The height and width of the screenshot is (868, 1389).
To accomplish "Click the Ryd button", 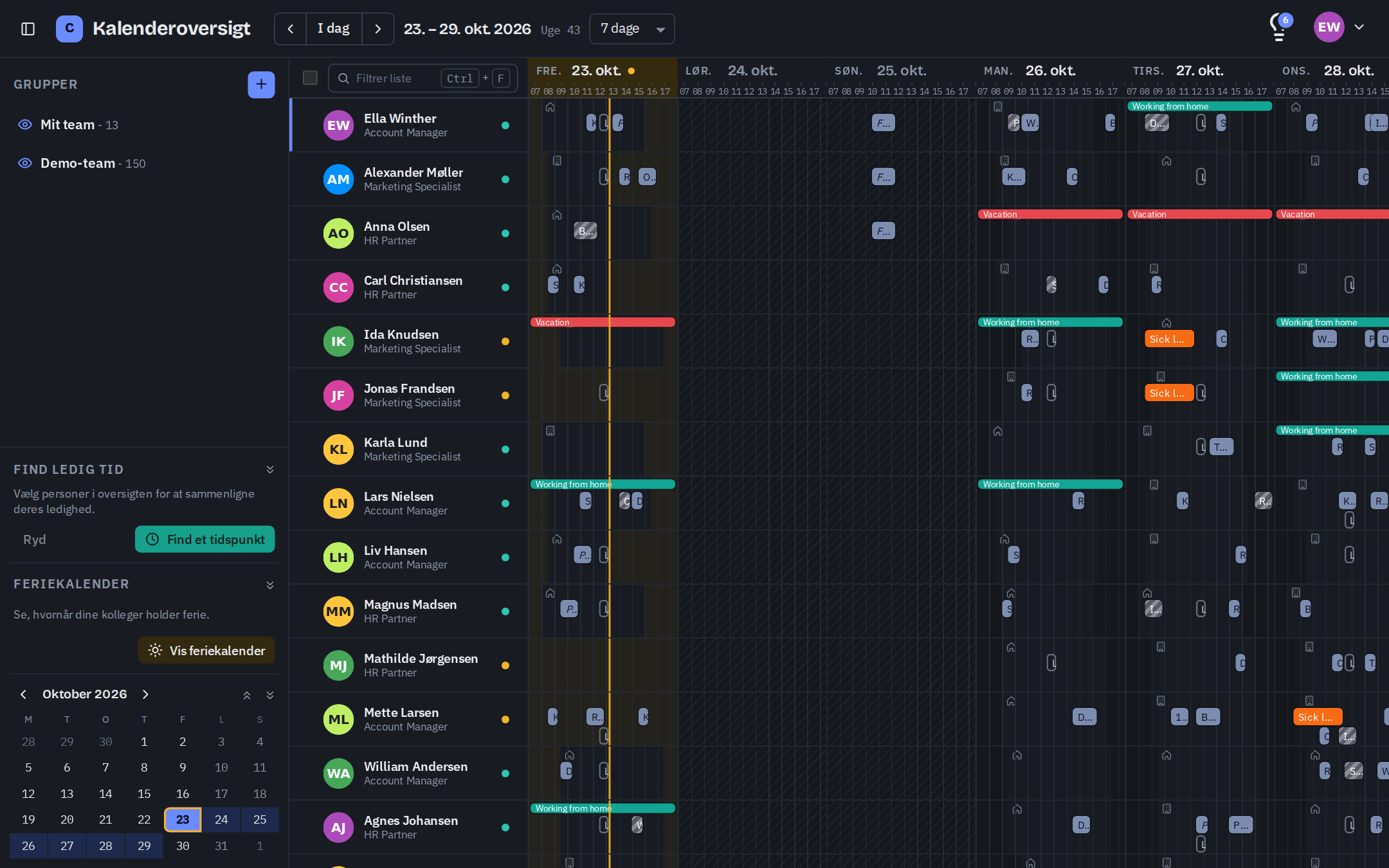I will [35, 539].
